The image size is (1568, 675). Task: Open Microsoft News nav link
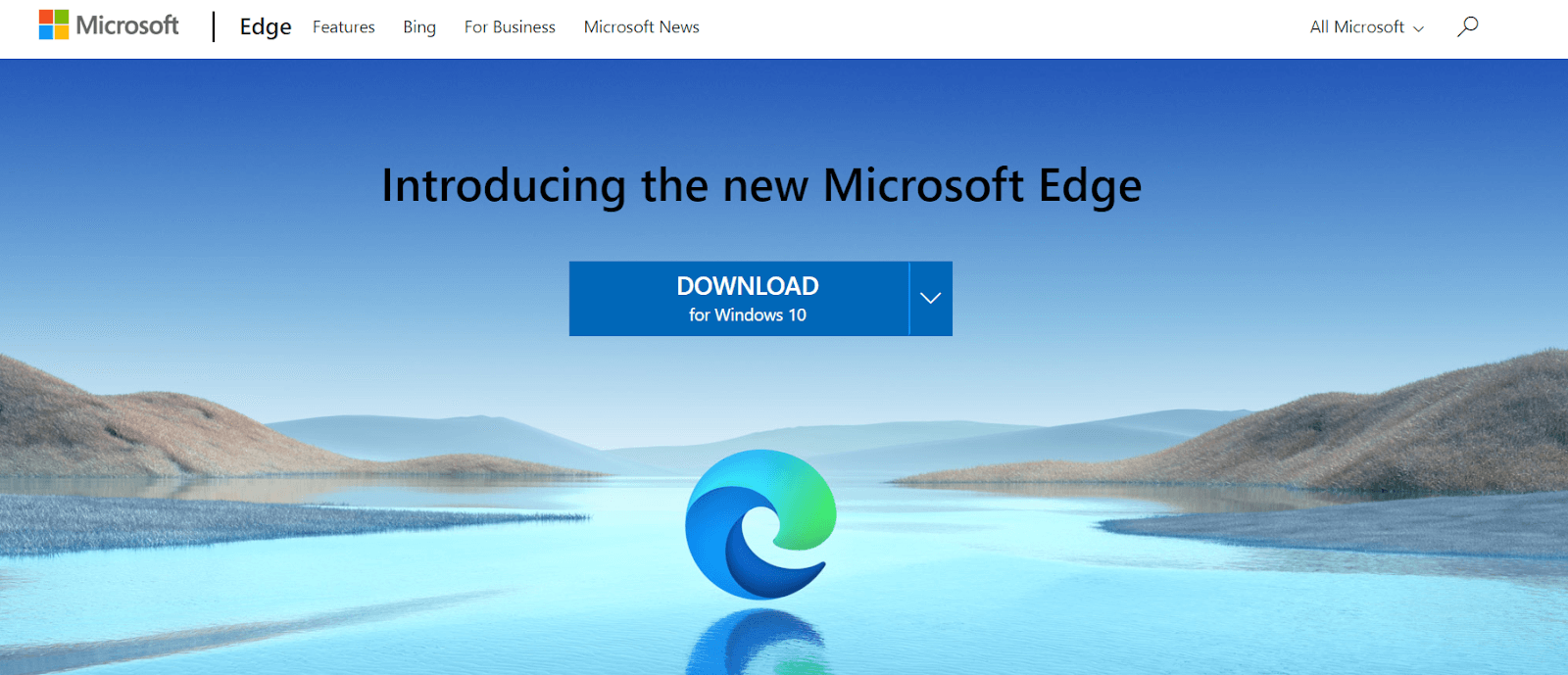point(642,27)
